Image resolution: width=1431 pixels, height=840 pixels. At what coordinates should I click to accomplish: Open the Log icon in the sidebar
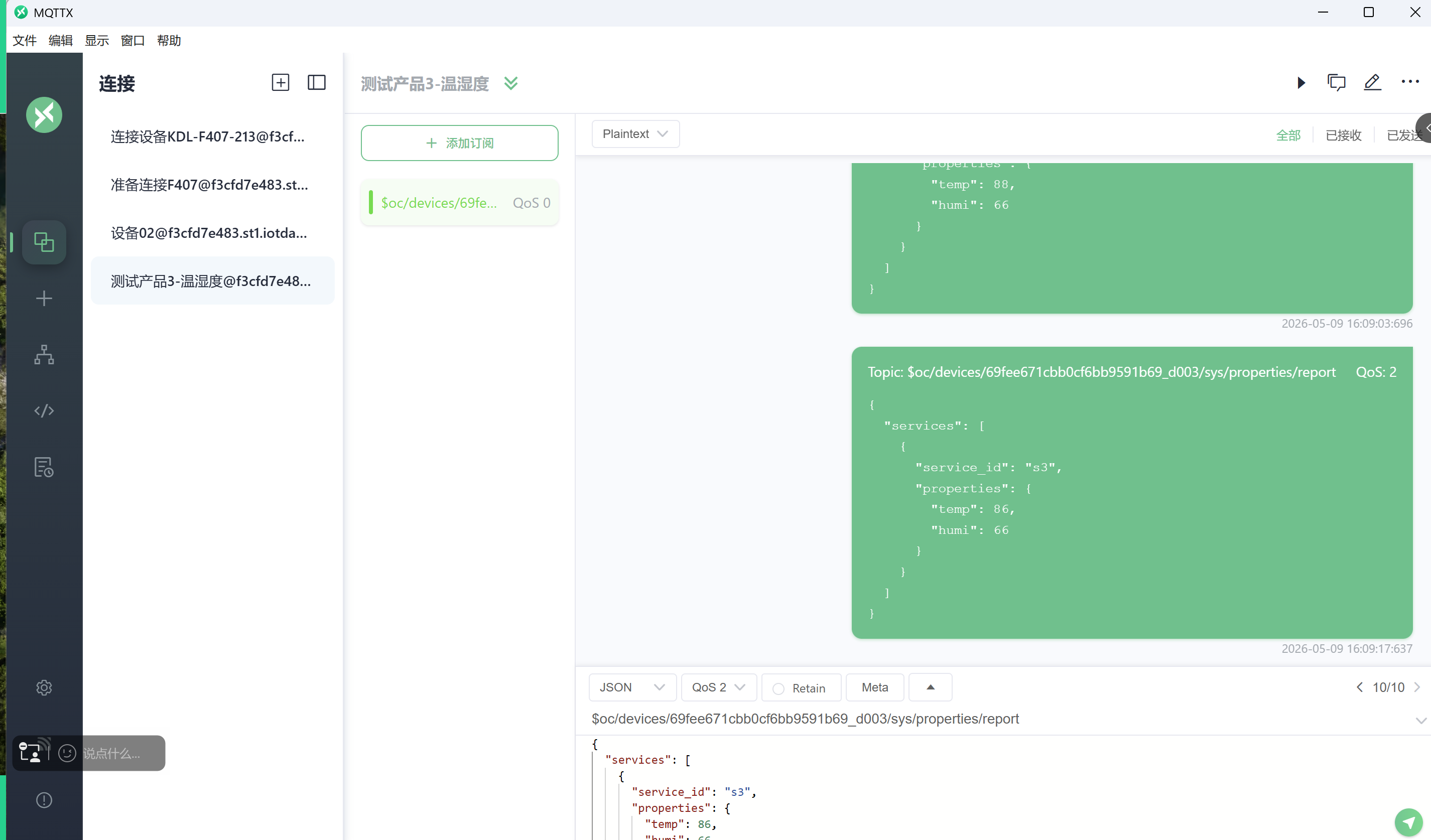pyautogui.click(x=44, y=467)
